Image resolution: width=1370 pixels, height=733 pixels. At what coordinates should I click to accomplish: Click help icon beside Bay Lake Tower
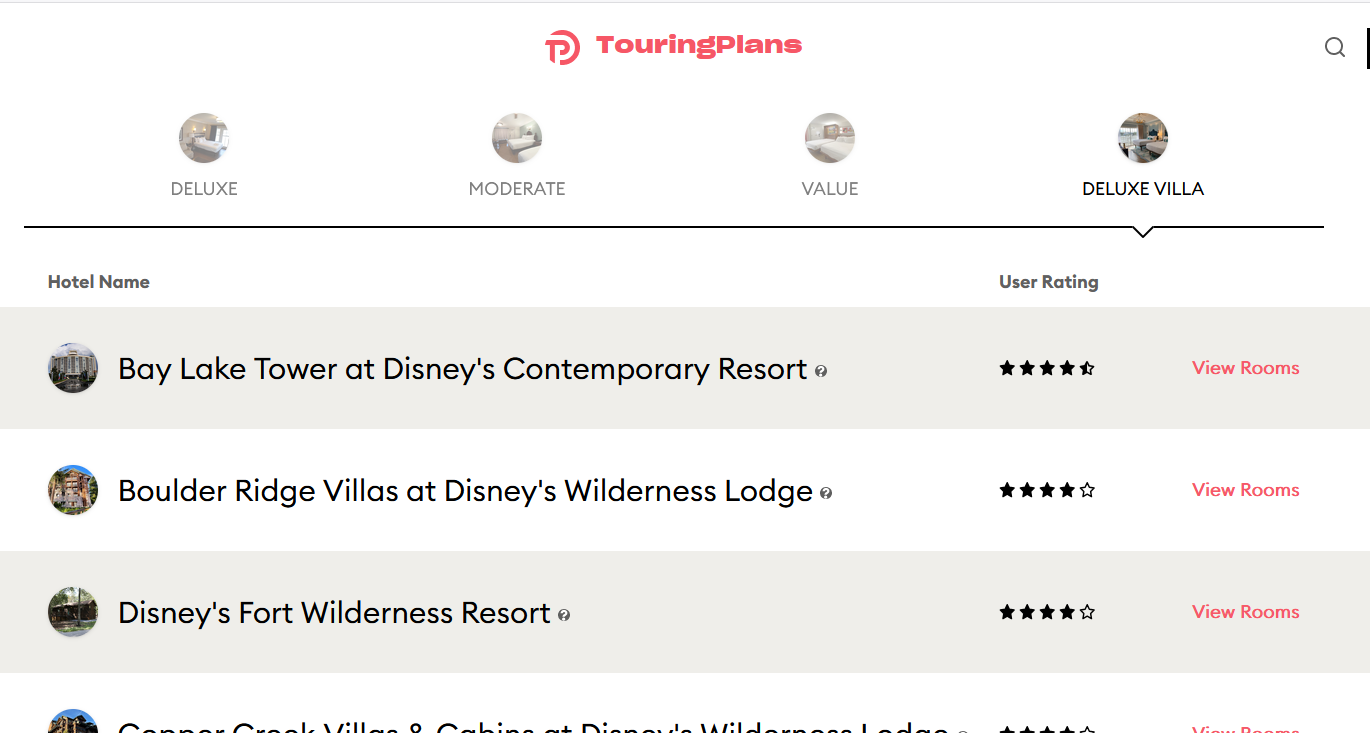point(821,371)
